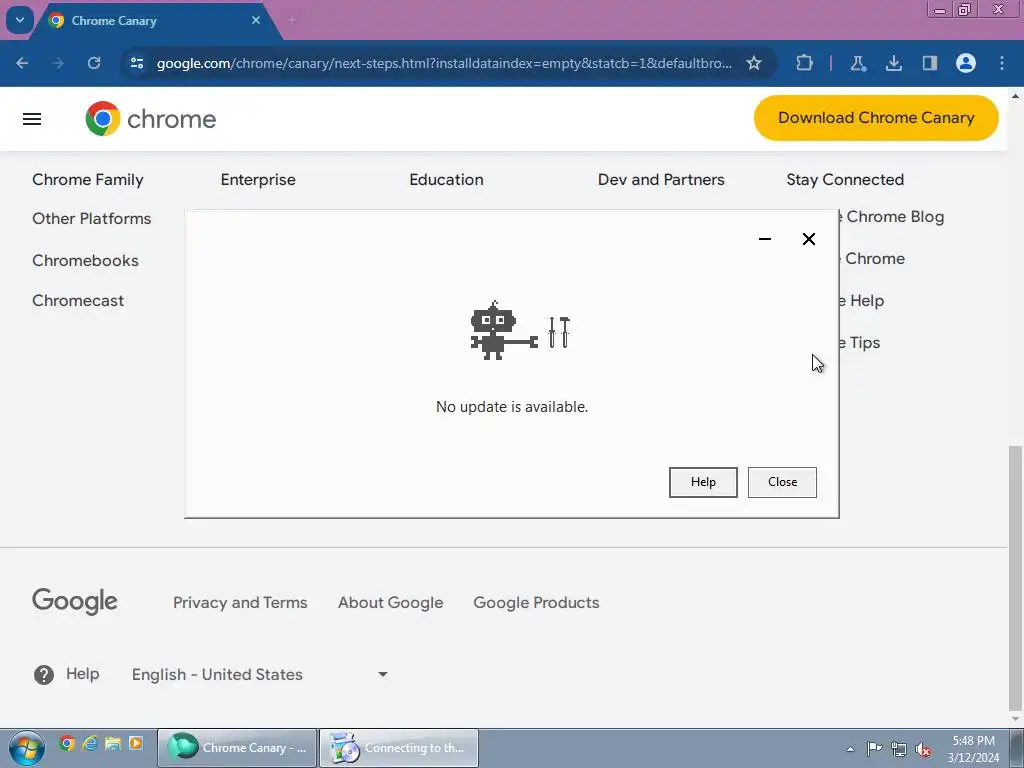The image size is (1024, 768).
Task: Open the English - United States language dropdown
Action: 260,675
